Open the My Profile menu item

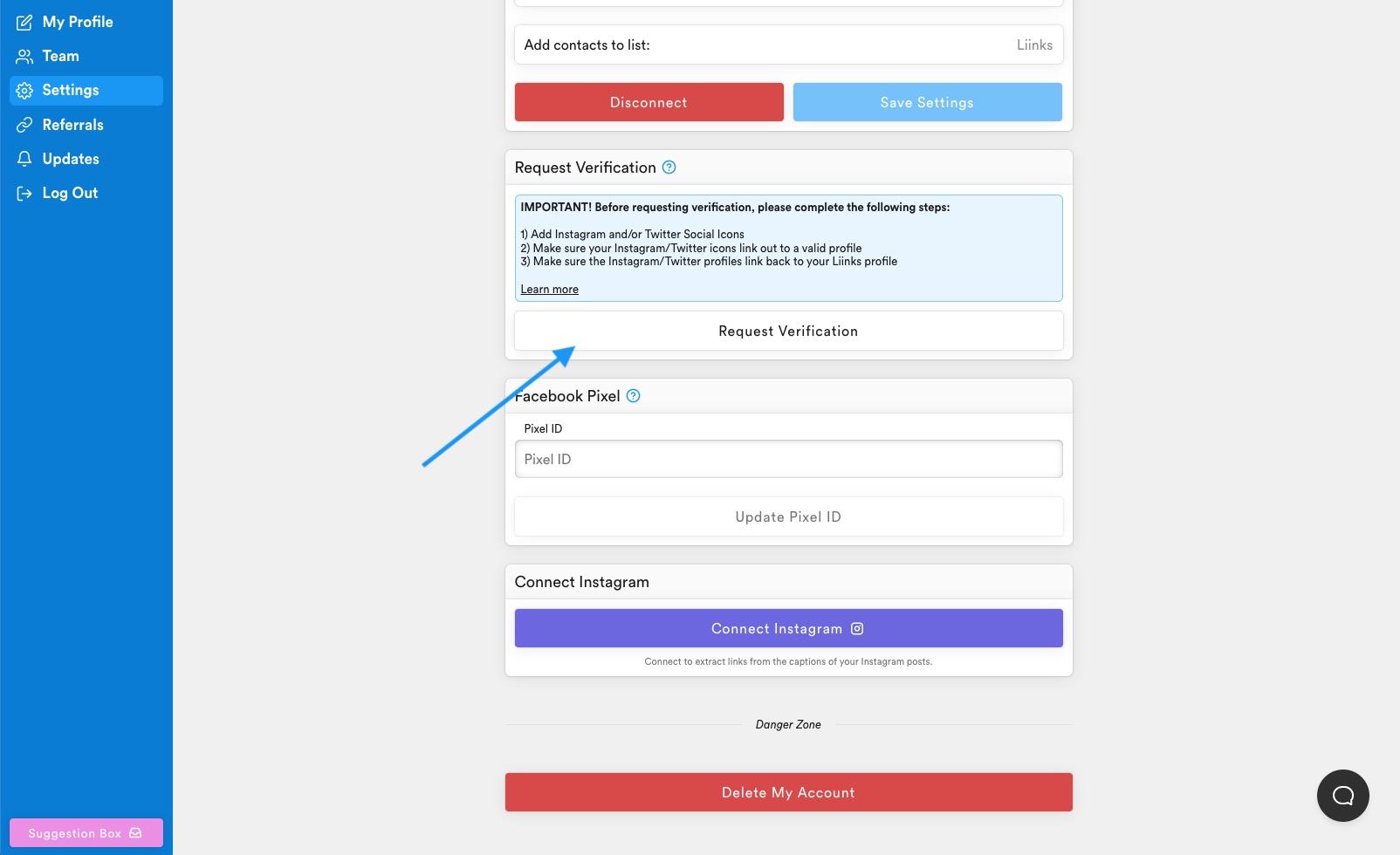(x=78, y=22)
